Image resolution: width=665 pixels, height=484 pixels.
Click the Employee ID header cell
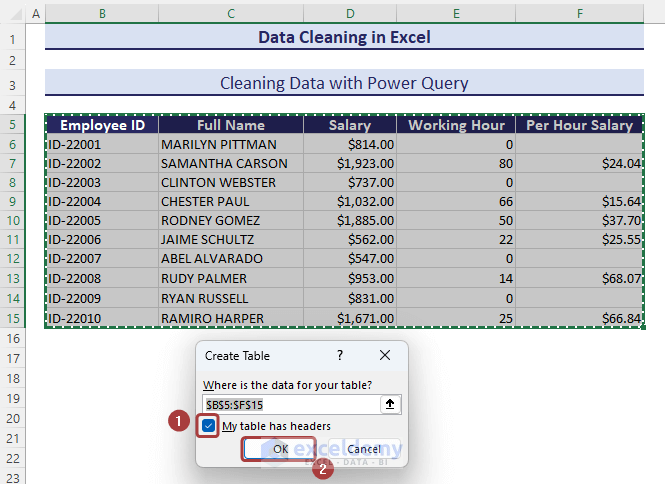pos(101,125)
